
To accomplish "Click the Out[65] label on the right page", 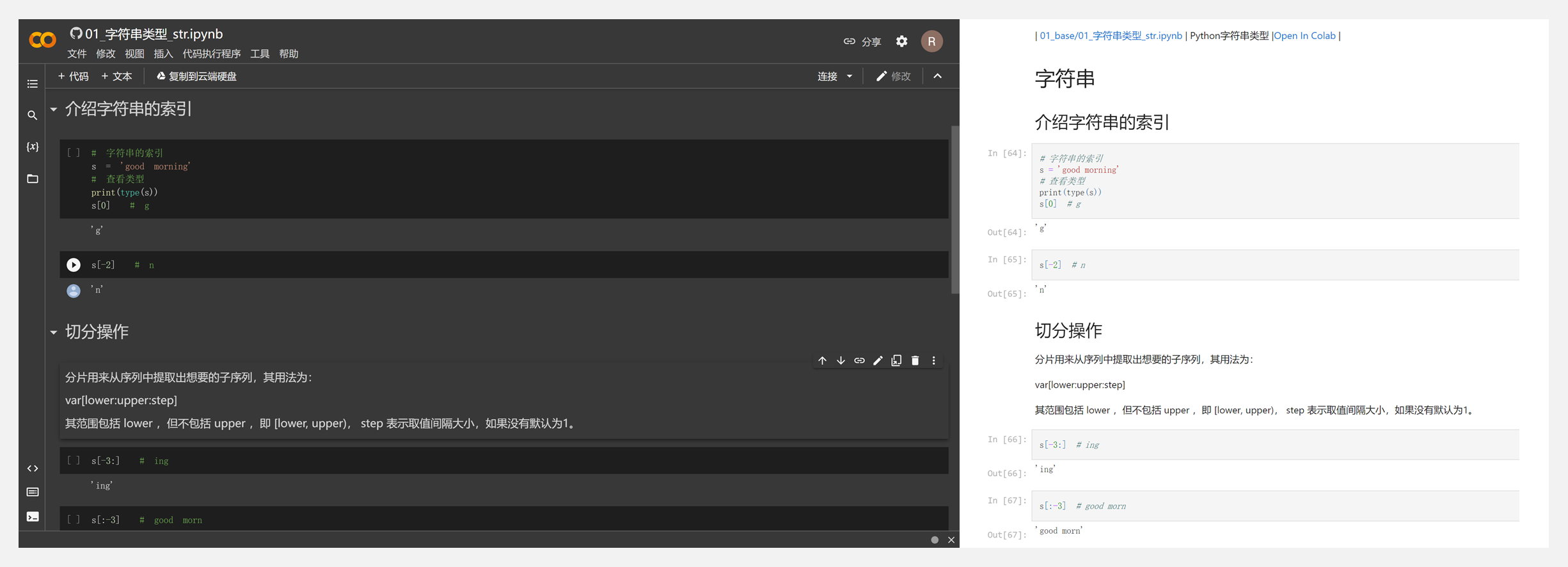I will tap(1006, 294).
